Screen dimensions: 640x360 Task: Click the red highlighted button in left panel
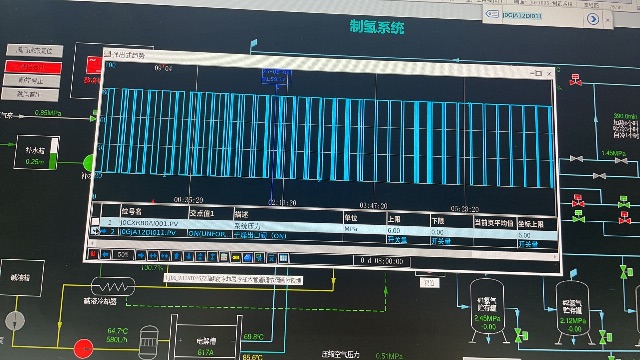click(x=33, y=67)
